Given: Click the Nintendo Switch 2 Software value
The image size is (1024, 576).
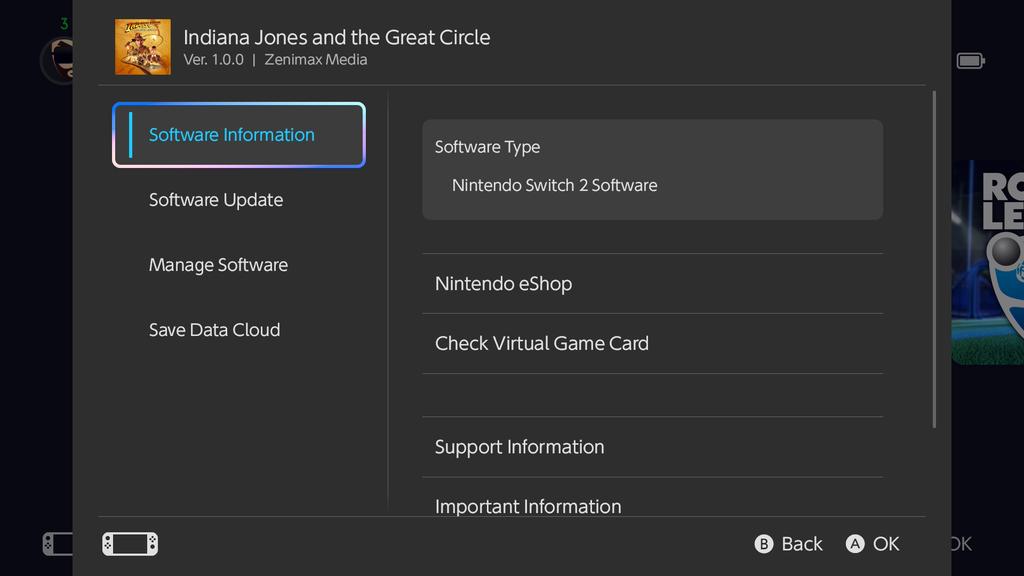Looking at the screenshot, I should click(554, 185).
